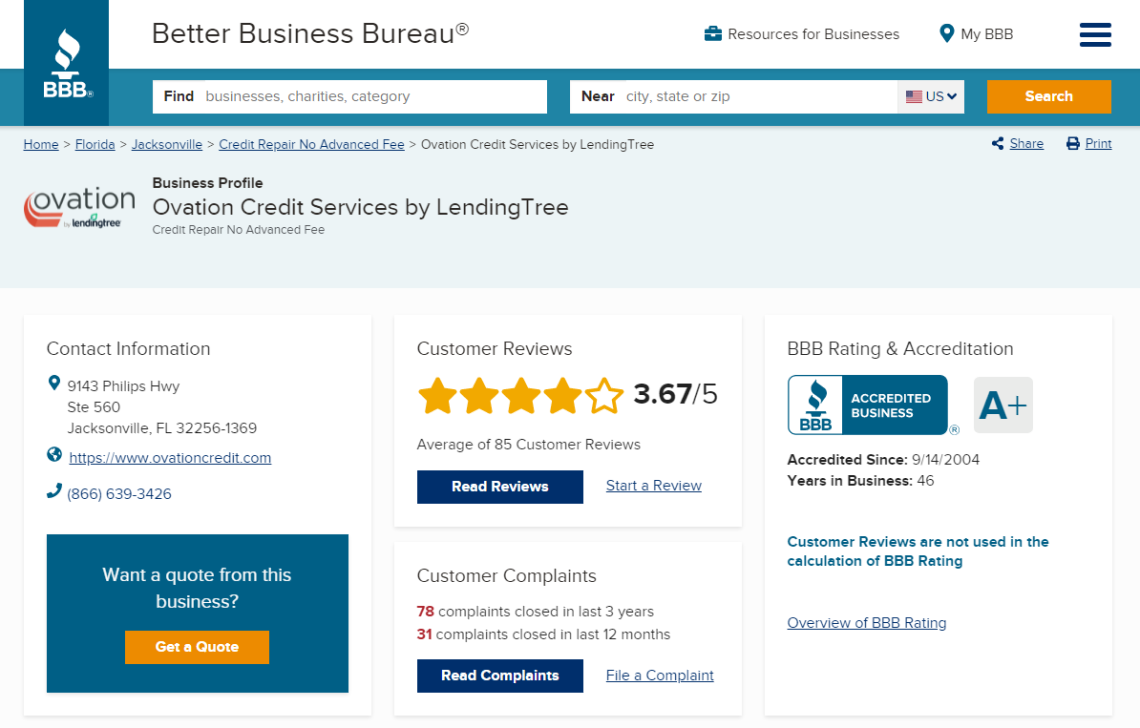Click the phone icon next to the number
Image resolution: width=1140 pixels, height=728 pixels.
click(x=53, y=493)
